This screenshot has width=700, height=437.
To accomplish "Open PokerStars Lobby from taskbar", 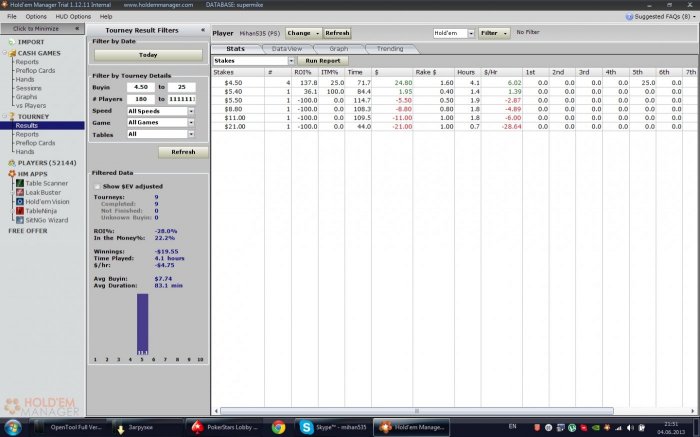I will pyautogui.click(x=225, y=427).
